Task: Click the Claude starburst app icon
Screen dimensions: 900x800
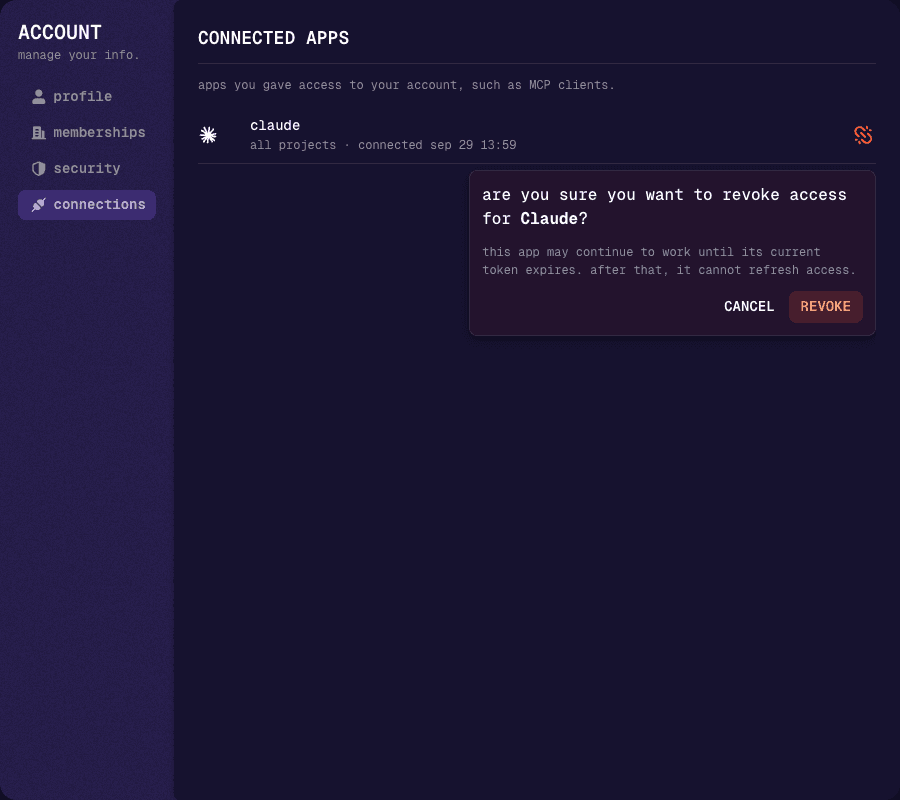Action: (x=208, y=135)
